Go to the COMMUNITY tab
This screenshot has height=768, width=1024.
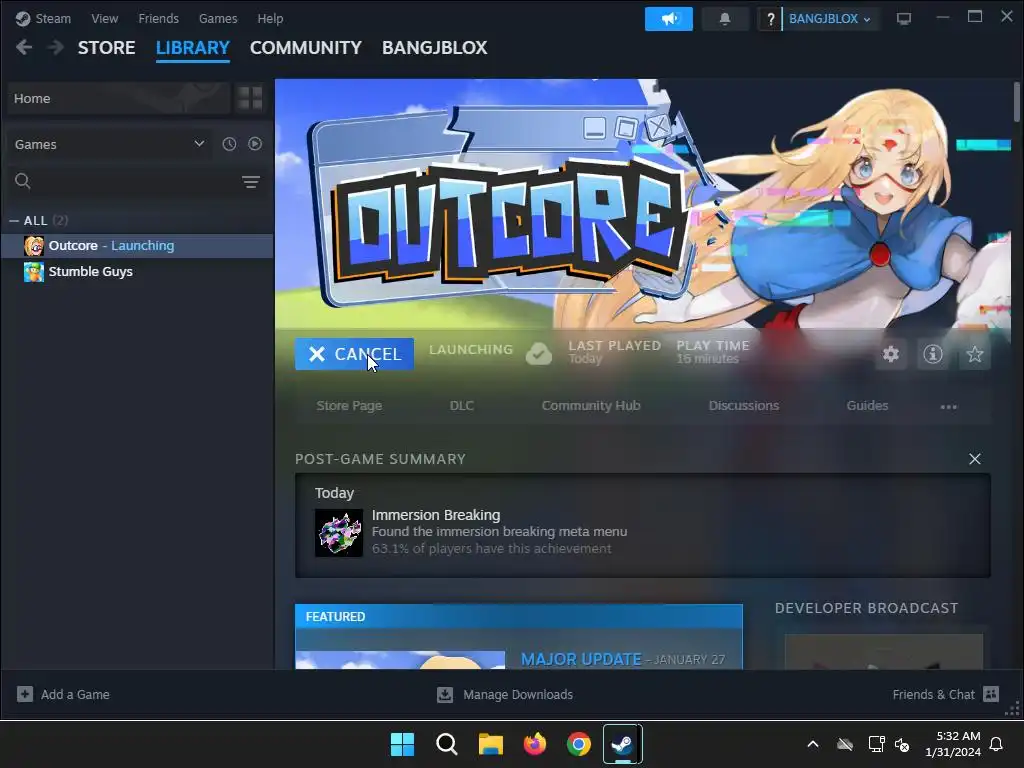pyautogui.click(x=306, y=48)
